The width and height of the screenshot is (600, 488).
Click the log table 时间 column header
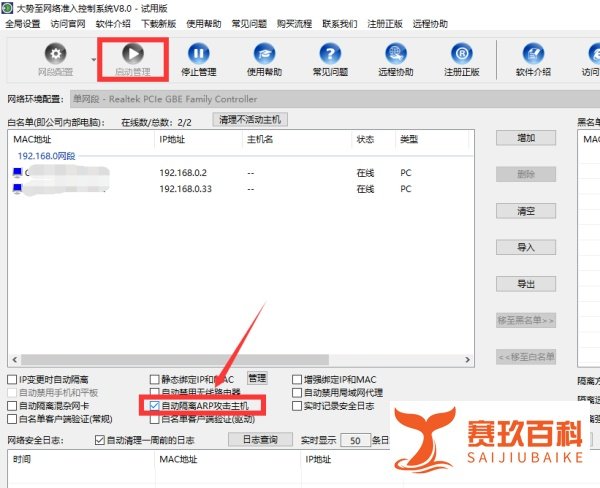pyautogui.click(x=81, y=459)
